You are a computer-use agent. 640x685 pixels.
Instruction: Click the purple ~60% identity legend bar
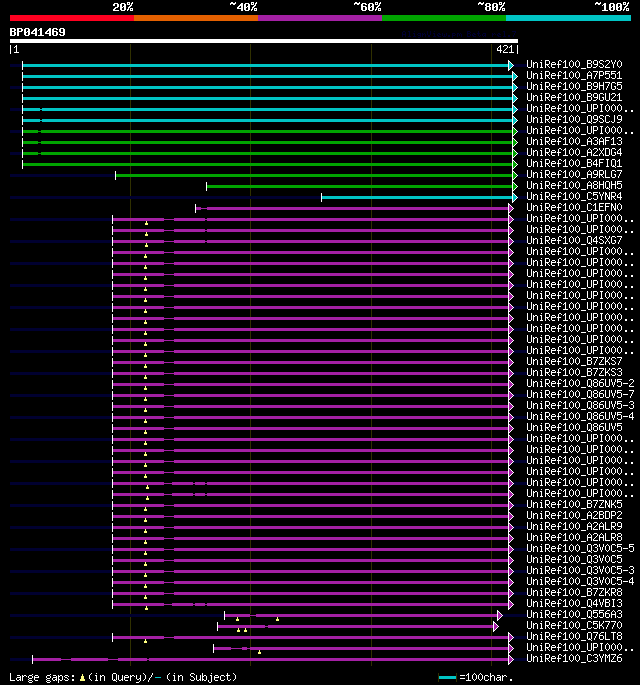[320, 18]
